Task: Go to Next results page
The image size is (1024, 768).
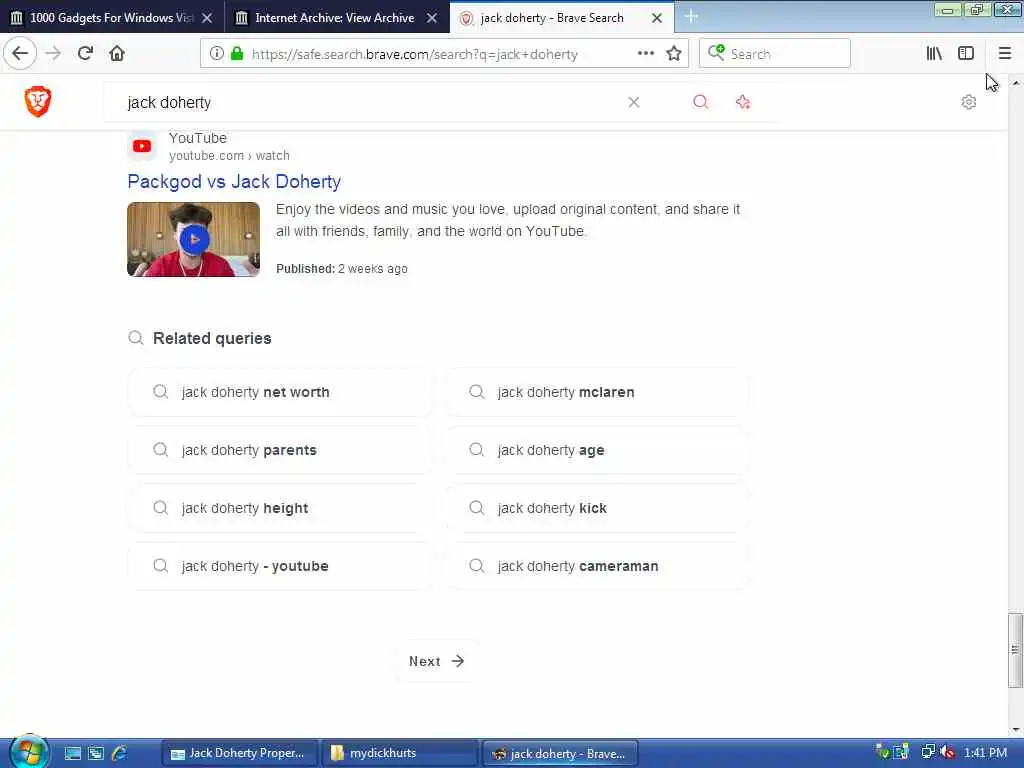Action: pyautogui.click(x=436, y=662)
